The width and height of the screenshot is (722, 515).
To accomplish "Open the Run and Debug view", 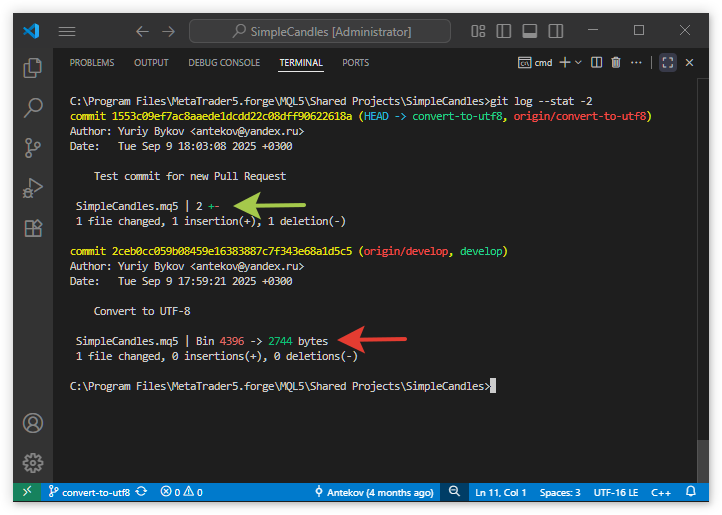I will point(33,188).
